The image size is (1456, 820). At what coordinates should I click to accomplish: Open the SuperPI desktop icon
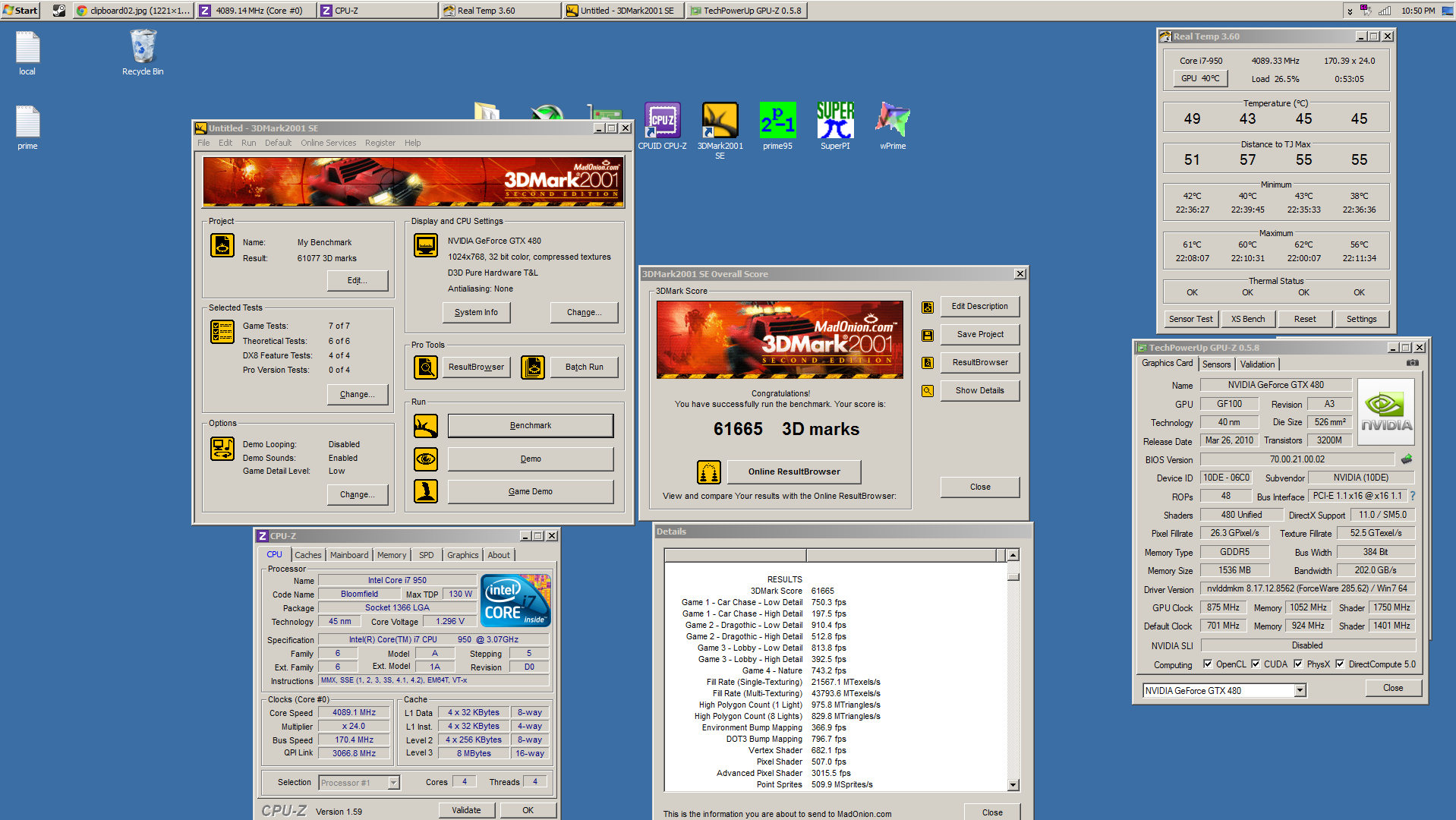835,126
